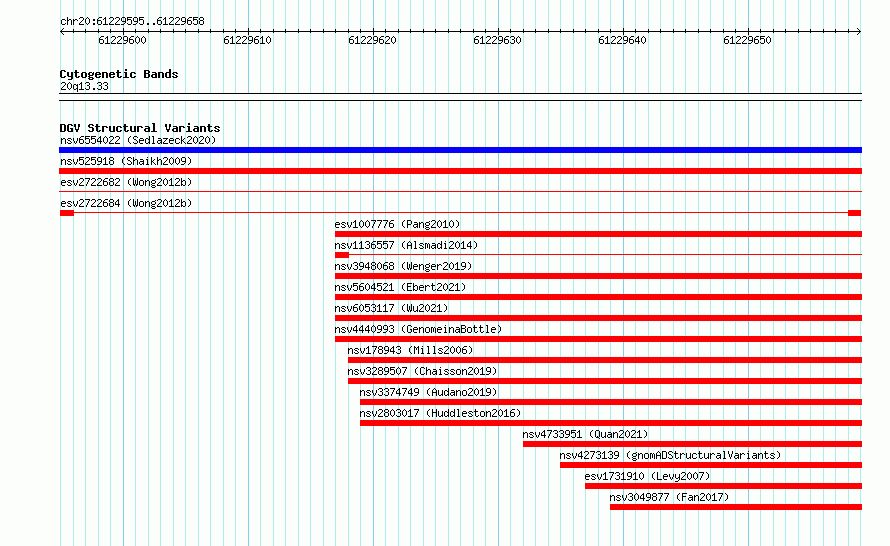Image resolution: width=890 pixels, height=546 pixels.
Task: Click the 20q13.33 band label
Action: pyautogui.click(x=84, y=86)
